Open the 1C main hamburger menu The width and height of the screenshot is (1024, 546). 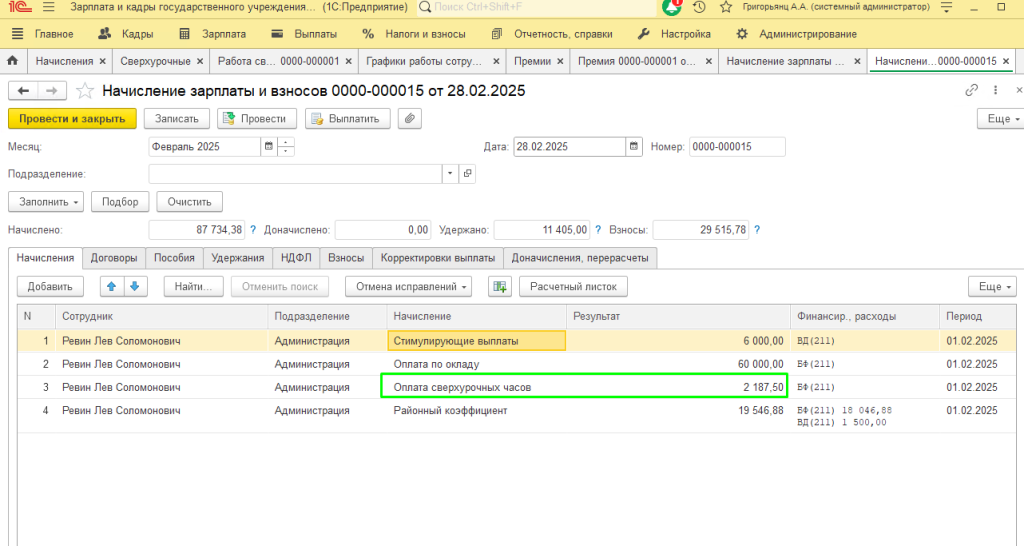(x=48, y=7)
